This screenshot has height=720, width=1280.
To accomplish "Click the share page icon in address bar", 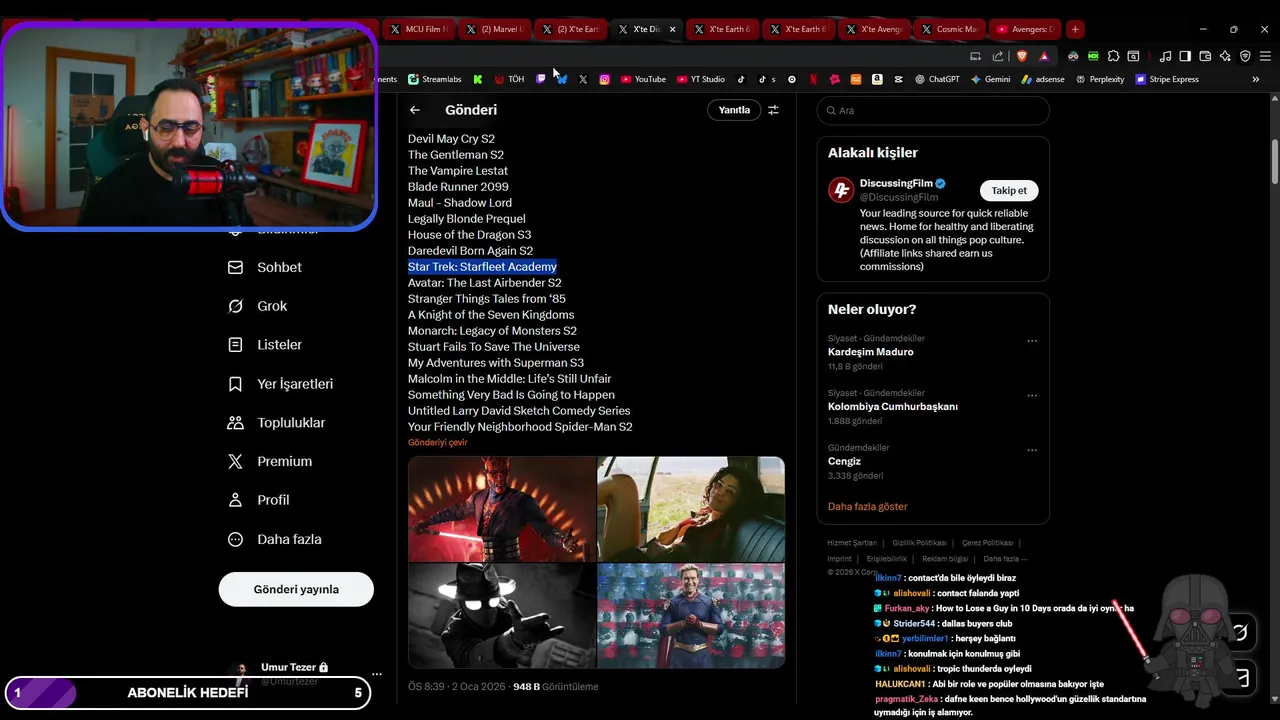I will click(x=998, y=56).
